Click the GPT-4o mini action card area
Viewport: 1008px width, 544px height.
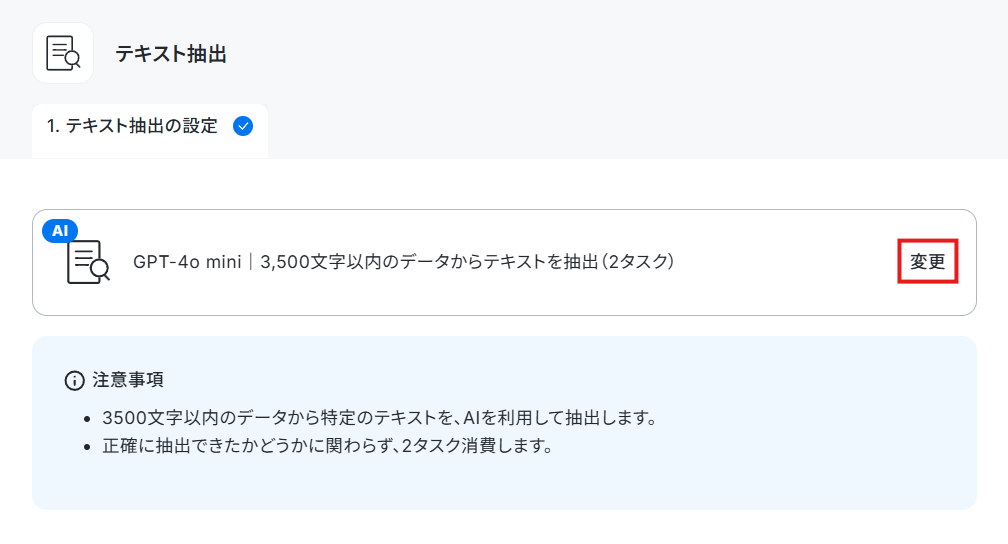click(x=504, y=262)
